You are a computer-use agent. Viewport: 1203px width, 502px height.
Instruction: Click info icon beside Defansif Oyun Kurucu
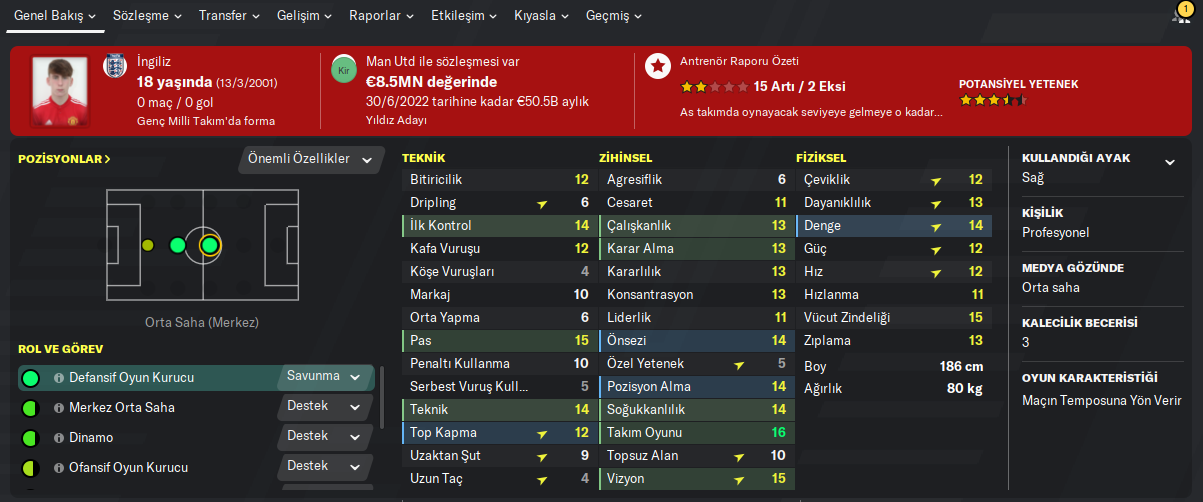(59, 378)
